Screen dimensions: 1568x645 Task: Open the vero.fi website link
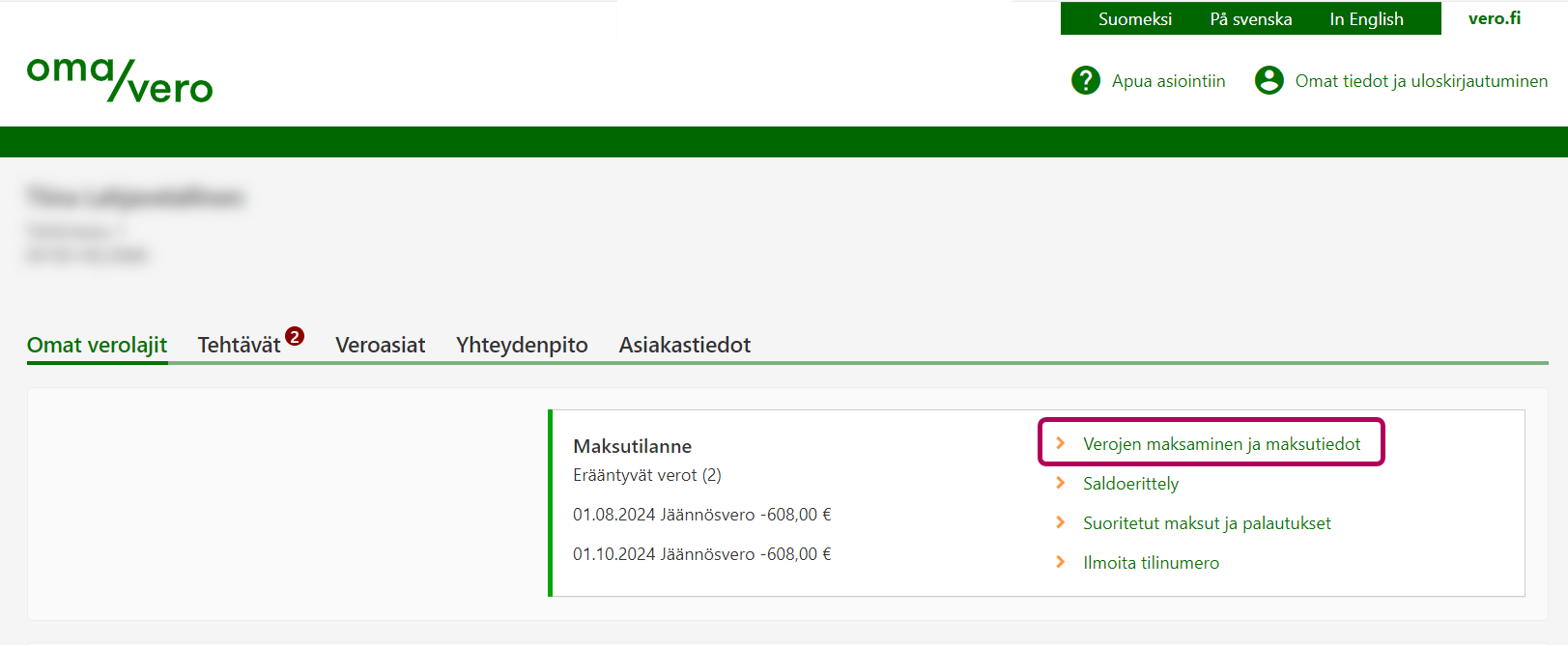1494,18
